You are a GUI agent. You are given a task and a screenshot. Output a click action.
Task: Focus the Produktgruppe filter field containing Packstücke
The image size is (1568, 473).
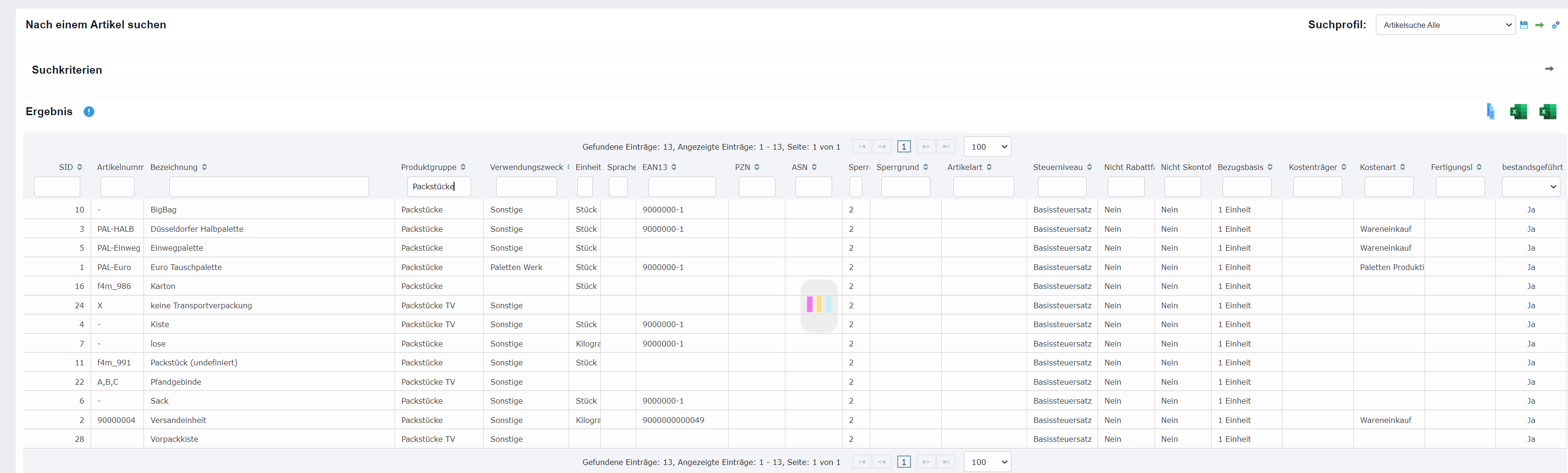coord(438,186)
